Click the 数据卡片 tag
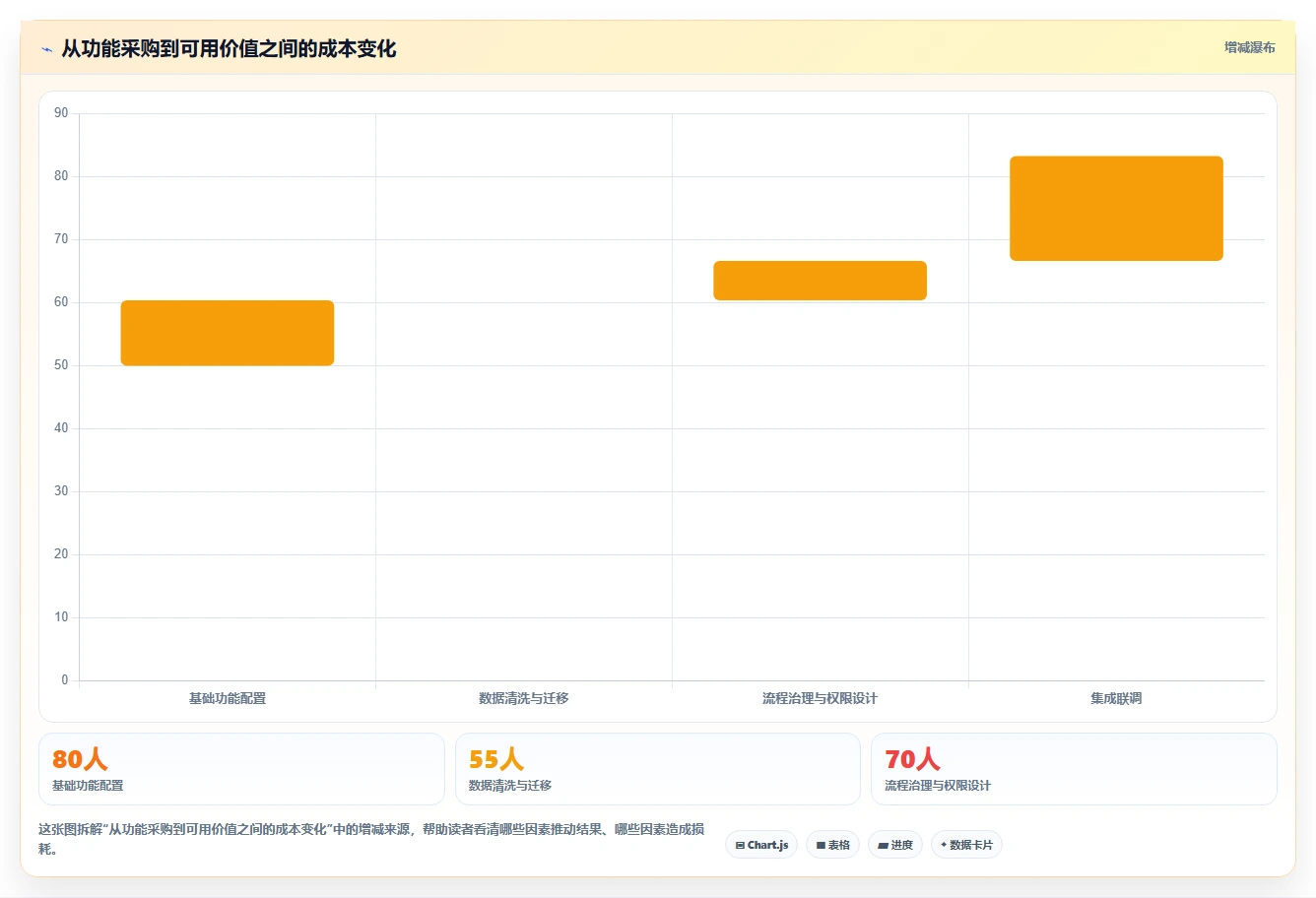The height and width of the screenshot is (898, 1316). coord(966,845)
